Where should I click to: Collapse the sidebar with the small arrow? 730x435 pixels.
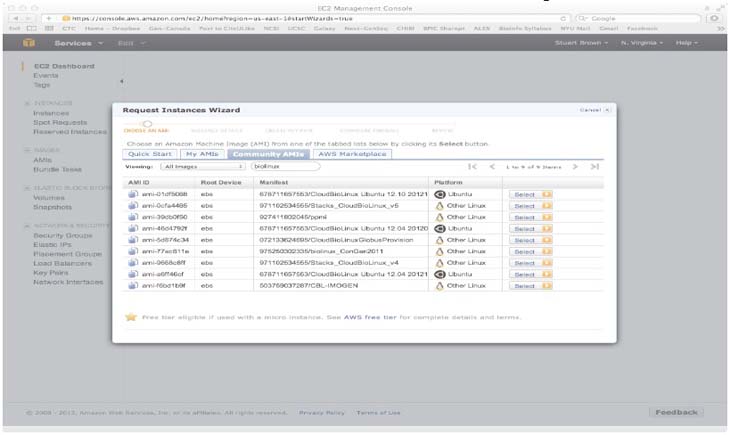[122, 81]
